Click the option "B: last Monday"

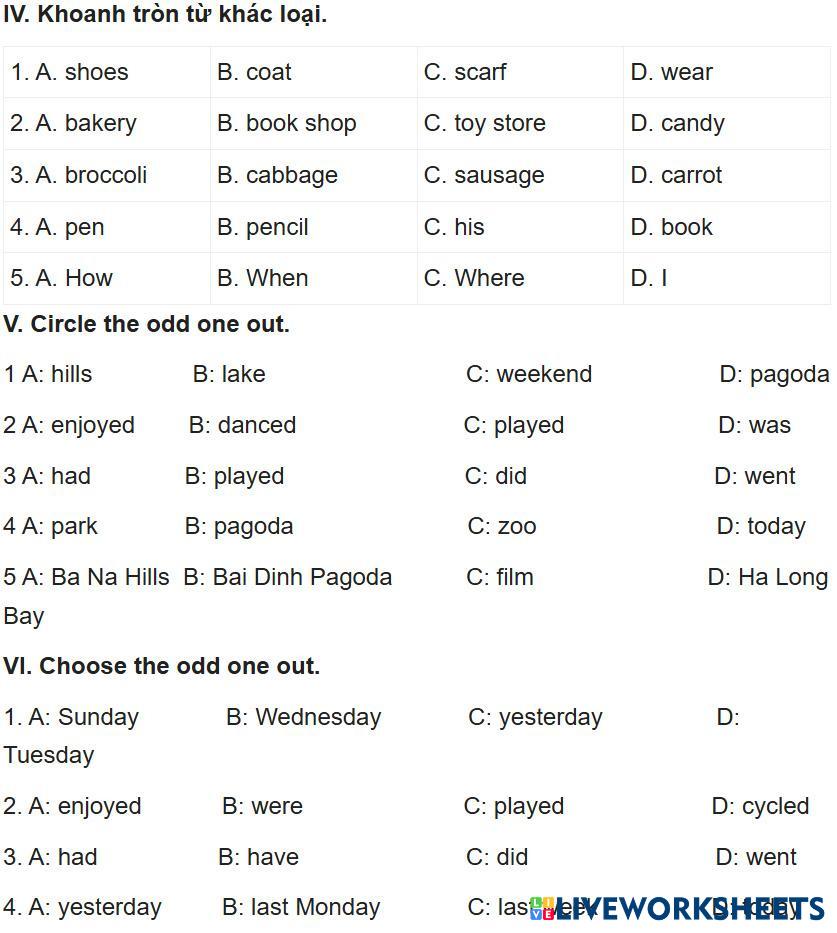(x=301, y=907)
